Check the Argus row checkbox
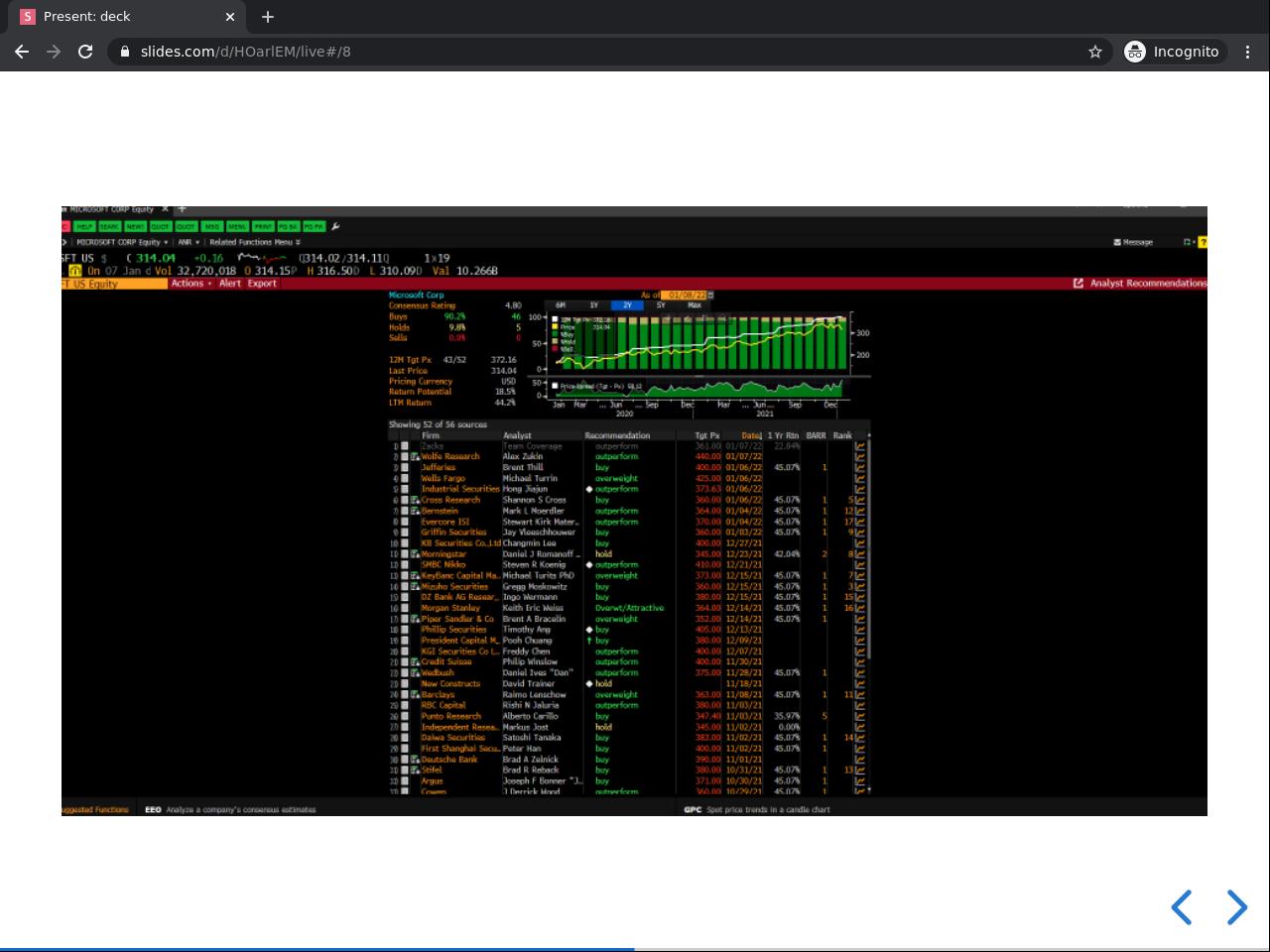The width and height of the screenshot is (1270, 952). (x=405, y=781)
